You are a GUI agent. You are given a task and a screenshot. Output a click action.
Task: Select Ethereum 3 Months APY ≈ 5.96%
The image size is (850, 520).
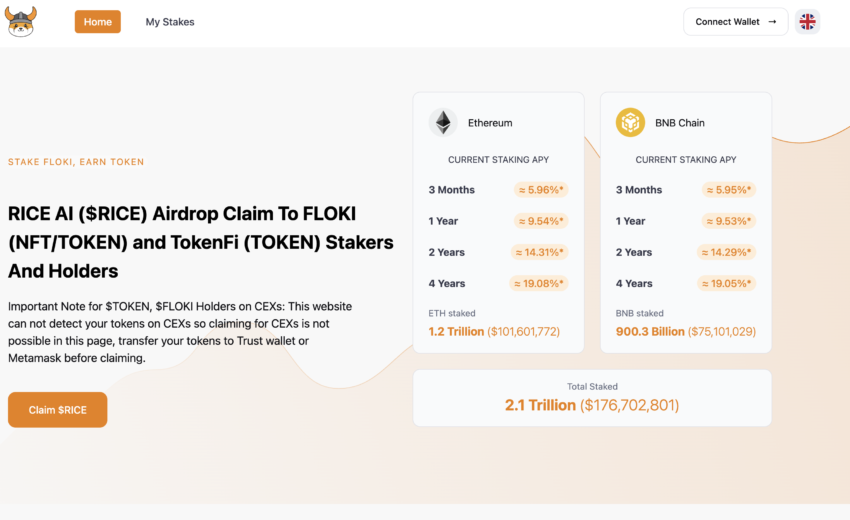tap(541, 190)
